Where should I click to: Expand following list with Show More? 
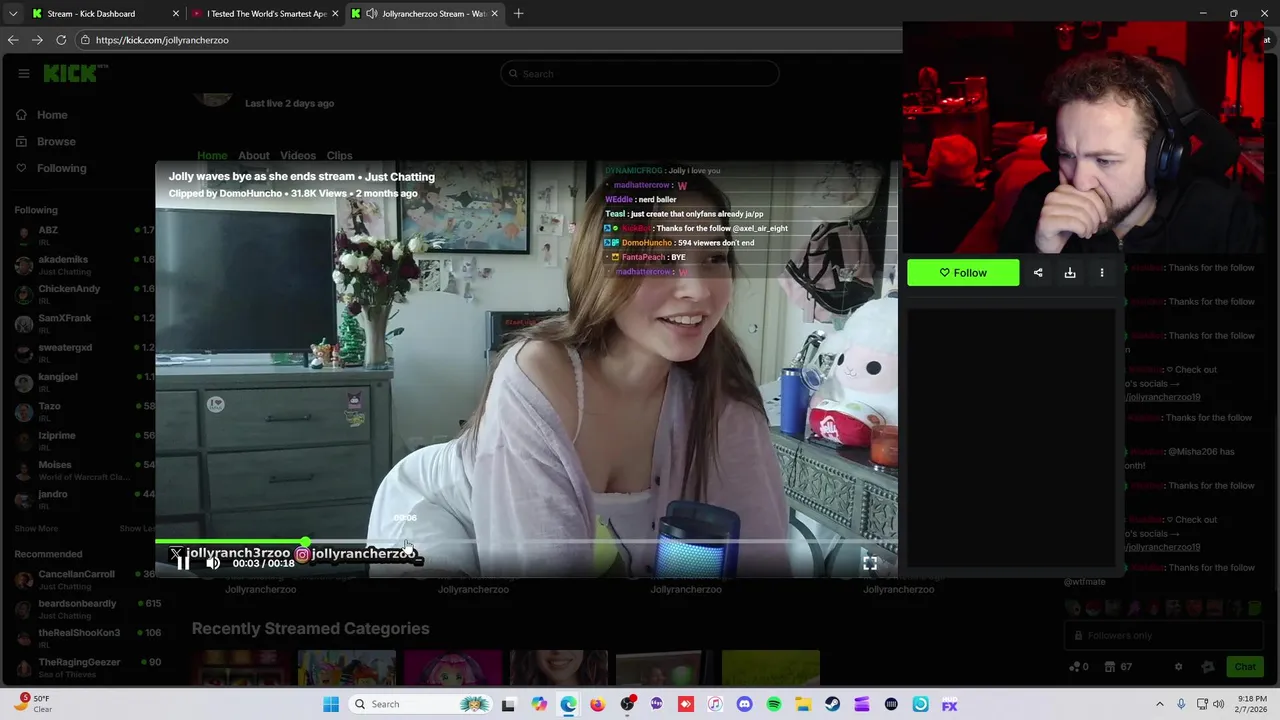pos(36,528)
